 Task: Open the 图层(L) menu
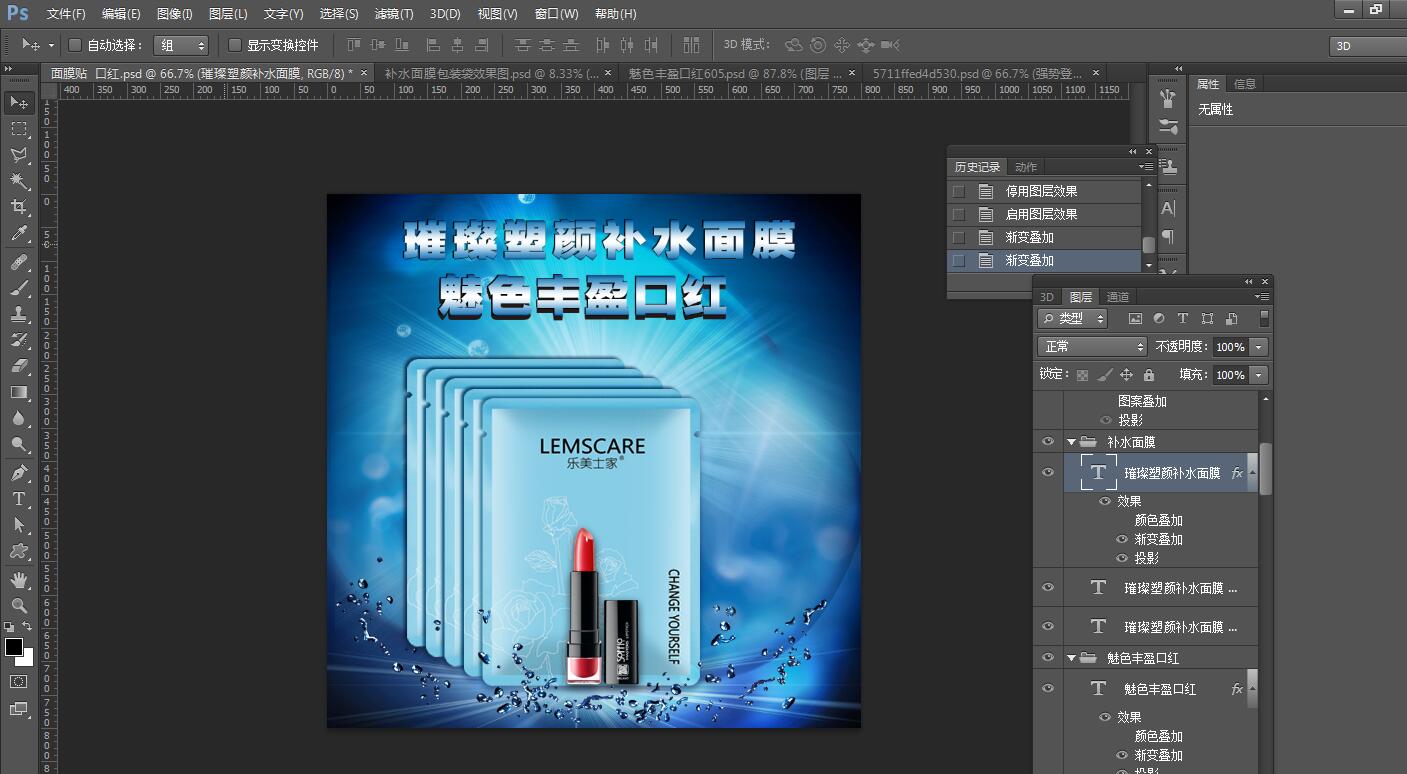(x=228, y=14)
